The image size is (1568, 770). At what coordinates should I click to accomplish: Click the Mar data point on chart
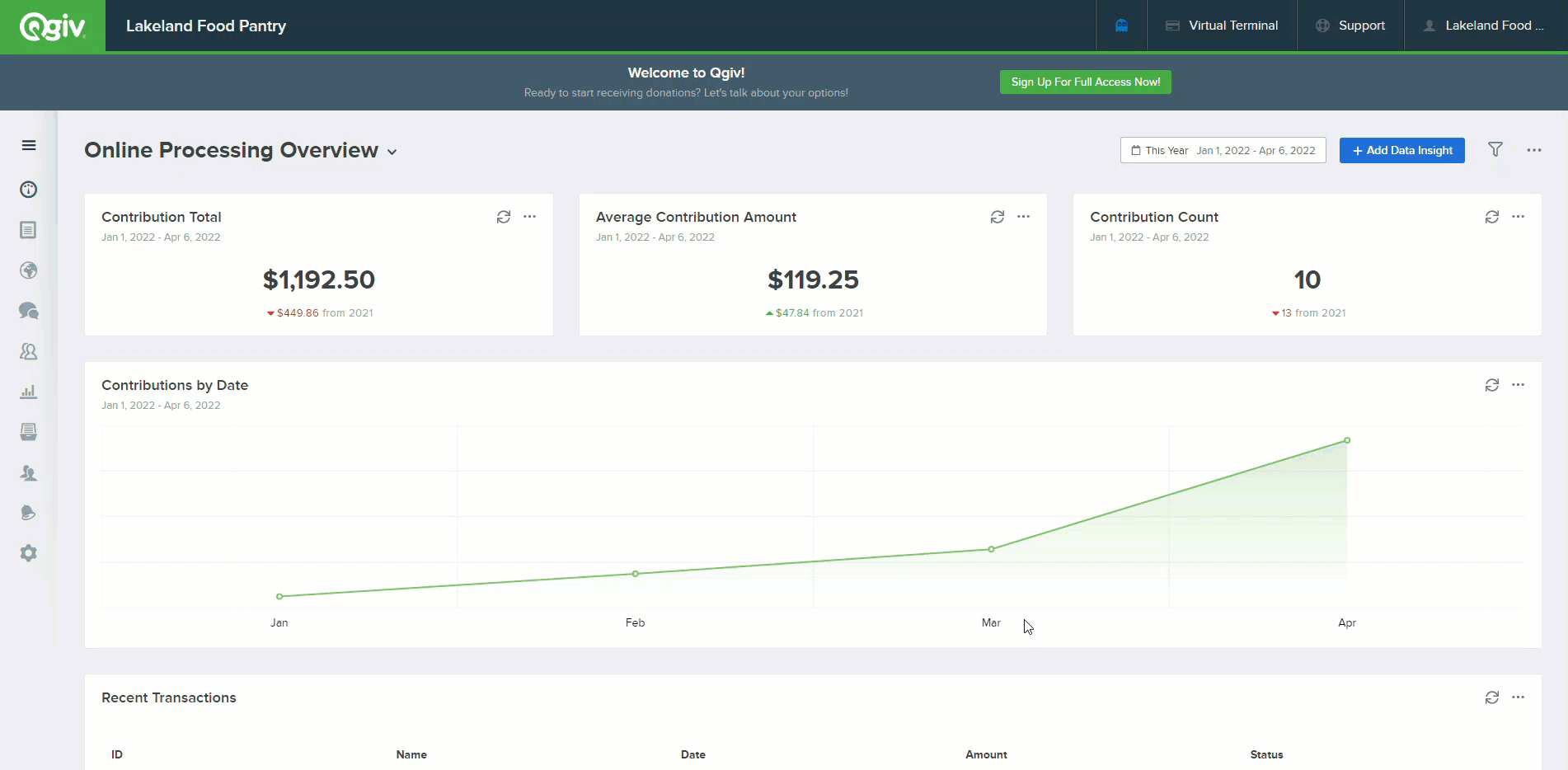point(991,549)
